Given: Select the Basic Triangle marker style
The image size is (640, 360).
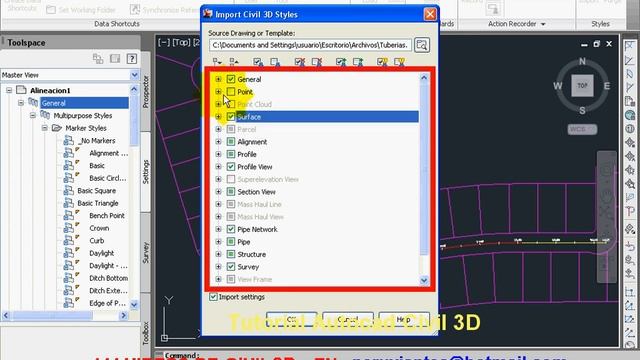Looking at the screenshot, I should 98,203.
